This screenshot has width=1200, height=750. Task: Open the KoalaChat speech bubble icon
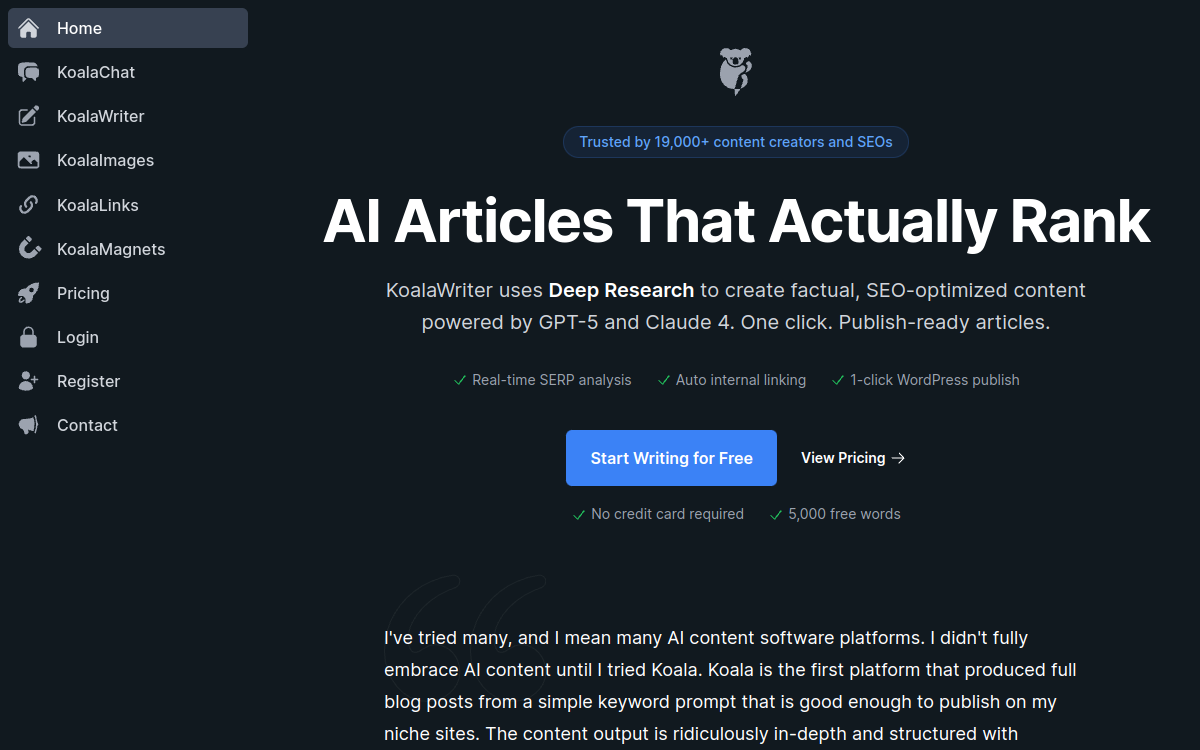click(29, 72)
